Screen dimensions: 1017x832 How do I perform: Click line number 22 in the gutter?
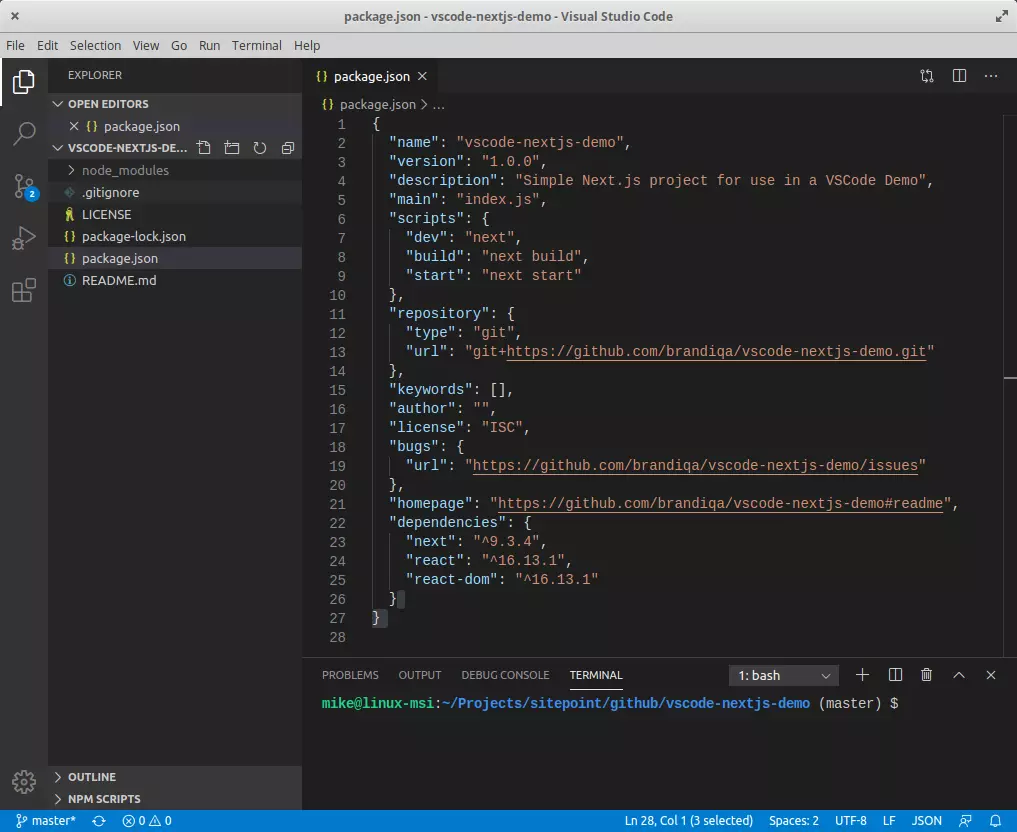337,523
